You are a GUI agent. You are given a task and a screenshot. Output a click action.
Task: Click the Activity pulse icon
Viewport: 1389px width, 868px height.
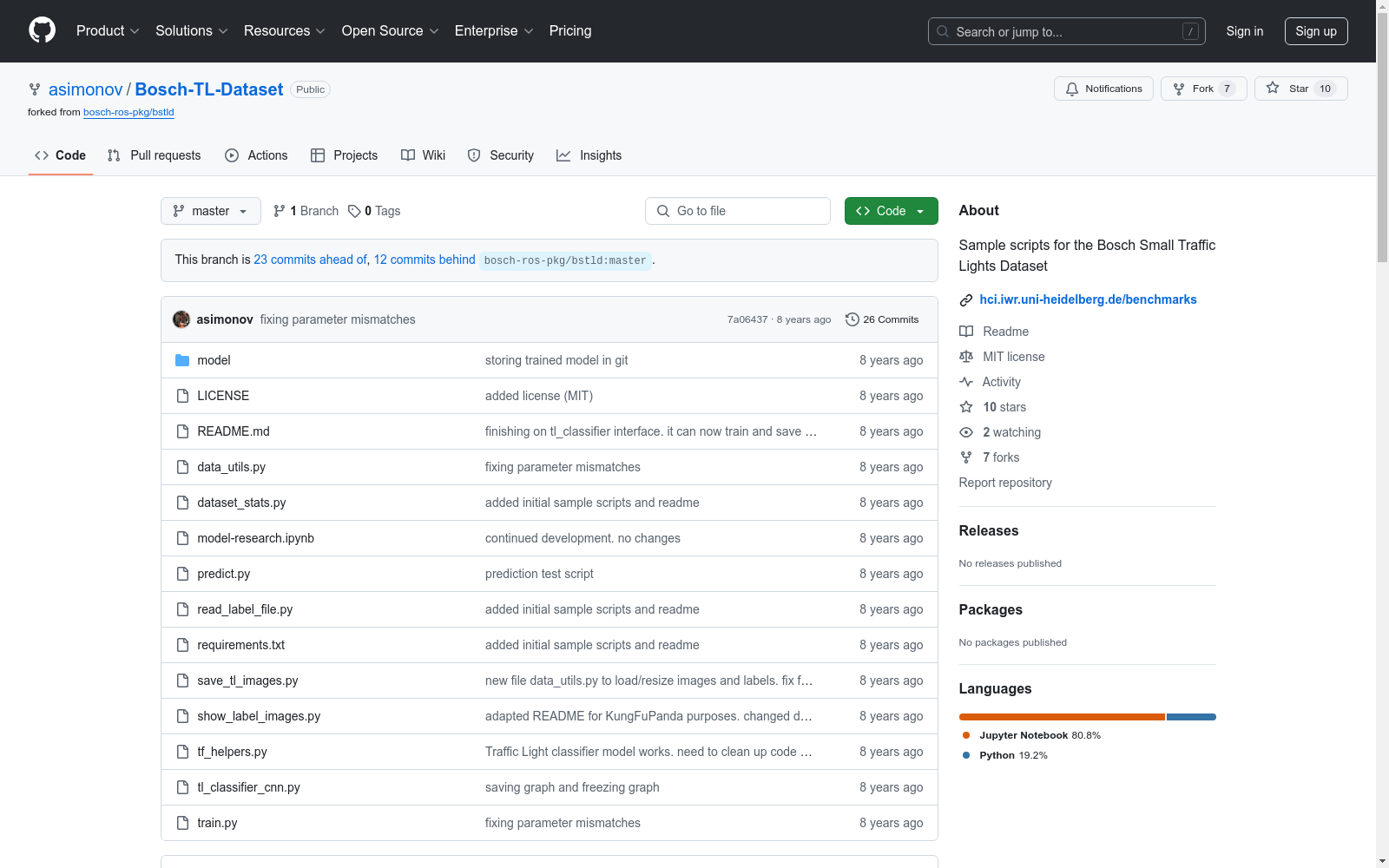(x=966, y=382)
